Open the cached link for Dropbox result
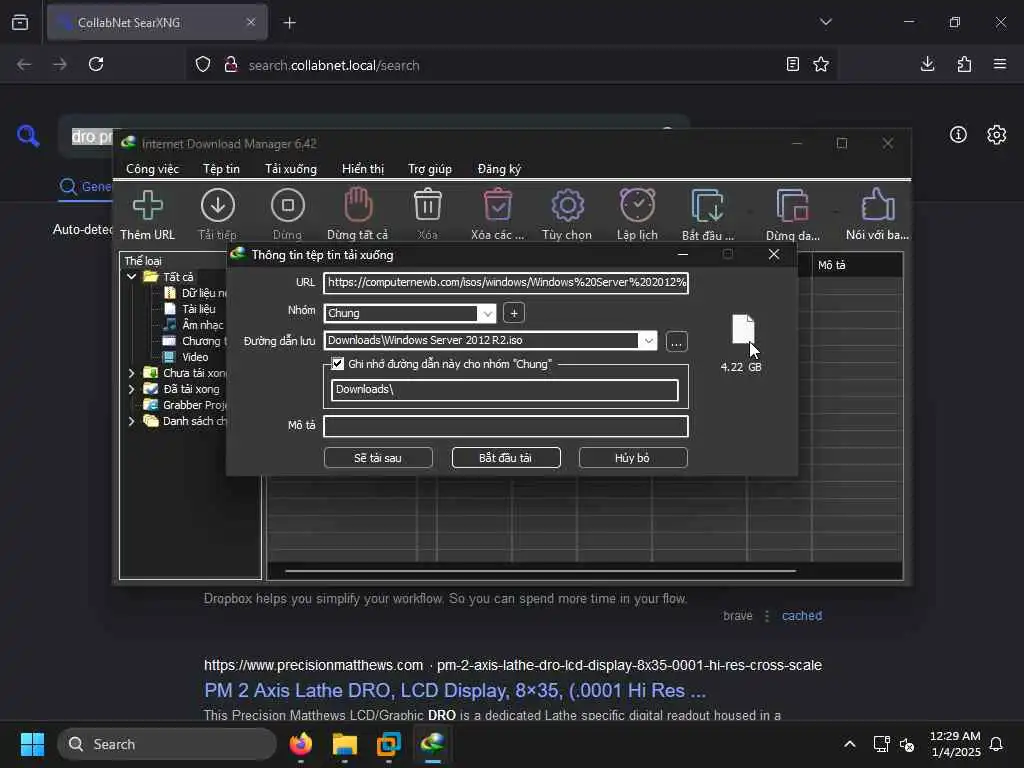This screenshot has height=768, width=1024. coord(802,616)
